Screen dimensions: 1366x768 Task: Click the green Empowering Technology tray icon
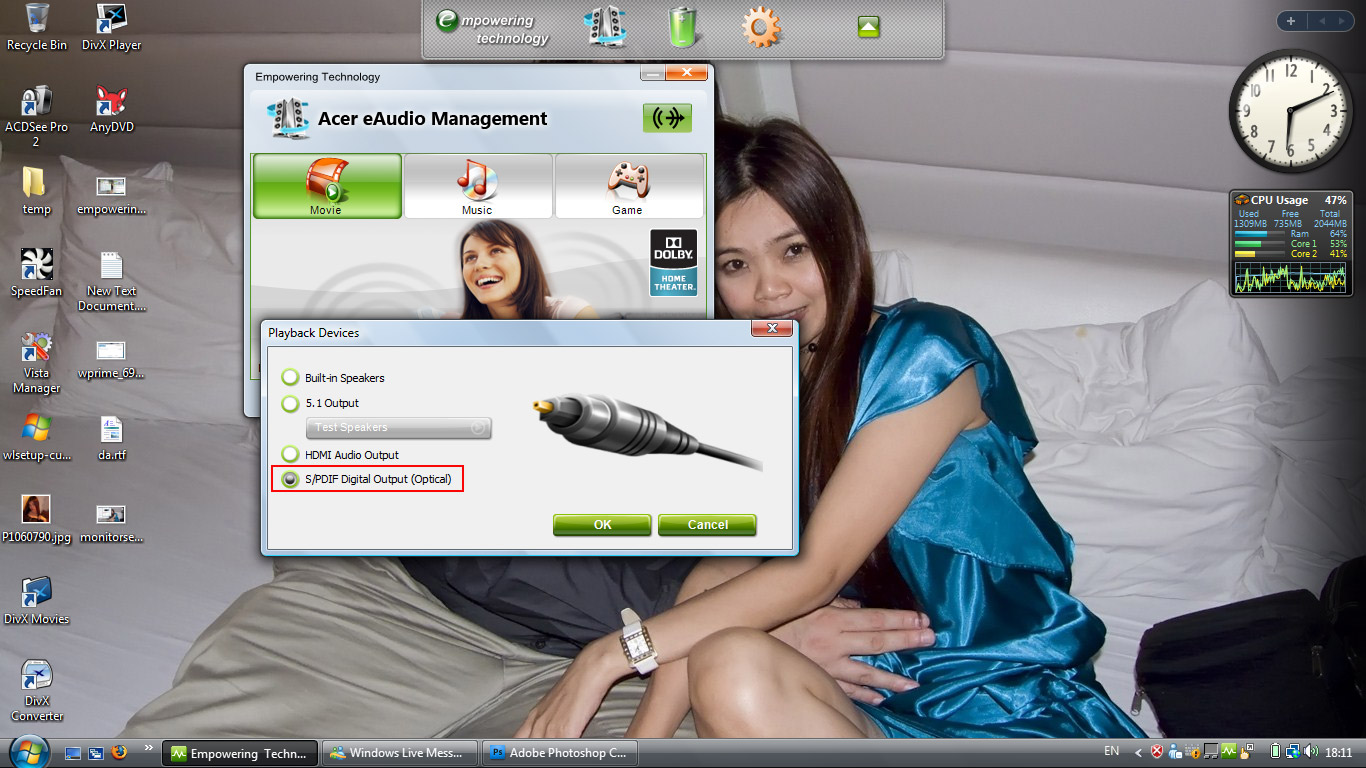1229,751
